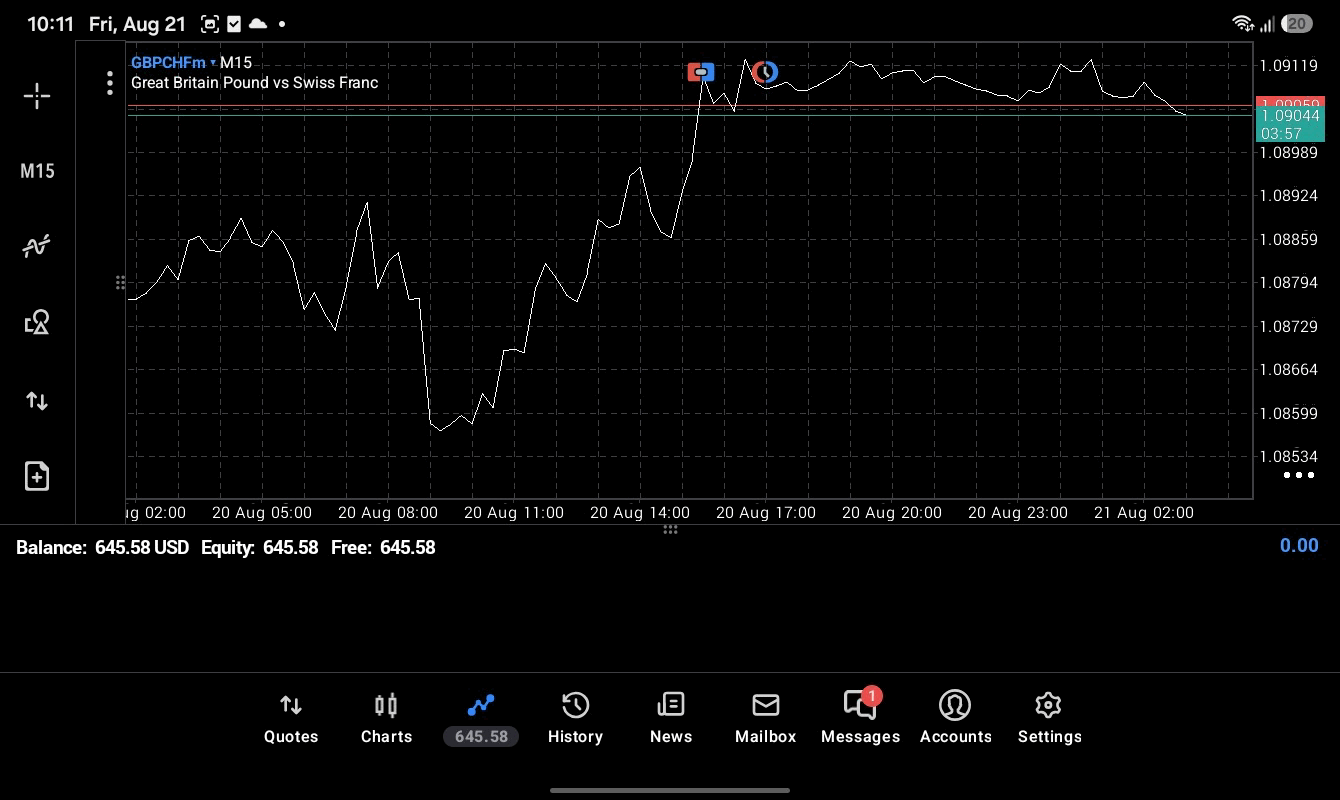Viewport: 1340px width, 800px height.
Task: Tap the 1.08989 price scale label
Action: point(1289,152)
